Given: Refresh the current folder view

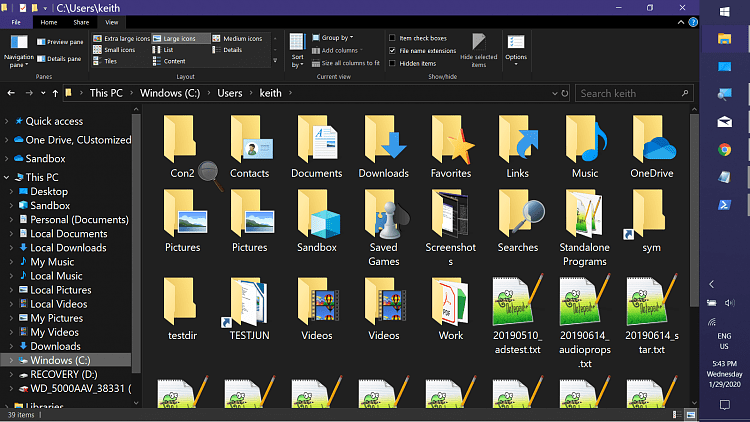Looking at the screenshot, I should coord(564,93).
